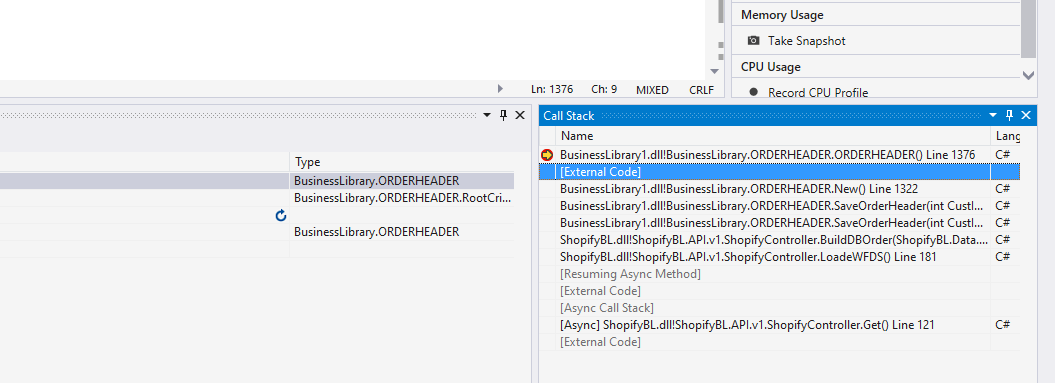1055x383 pixels.
Task: Click CRLF line ending indicator
Action: click(x=701, y=90)
